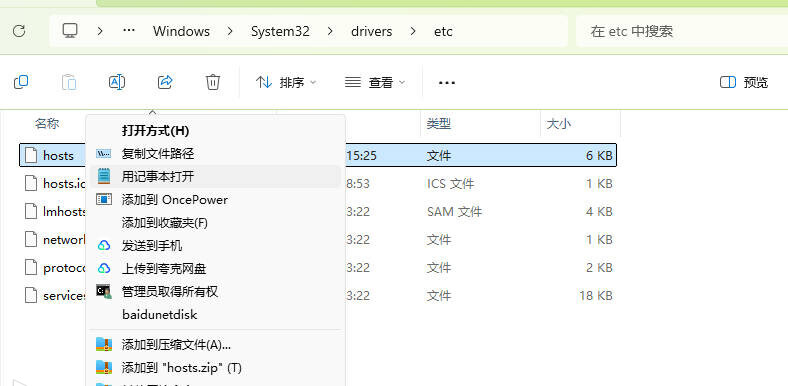Click the OncePower icon in context menu
Viewport: 788px width, 386px height.
pos(104,200)
